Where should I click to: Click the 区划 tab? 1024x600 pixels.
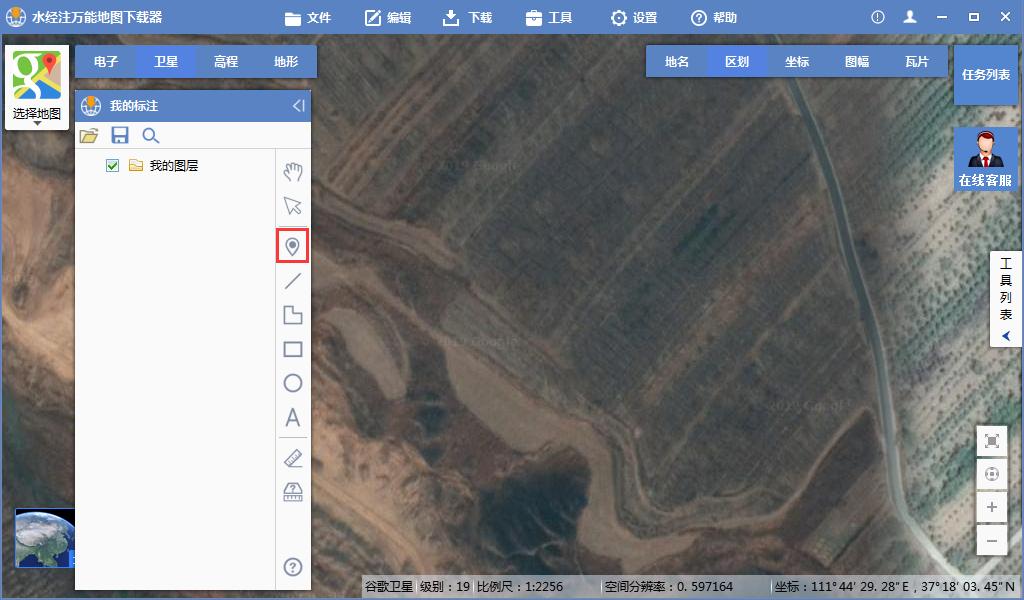pos(737,61)
